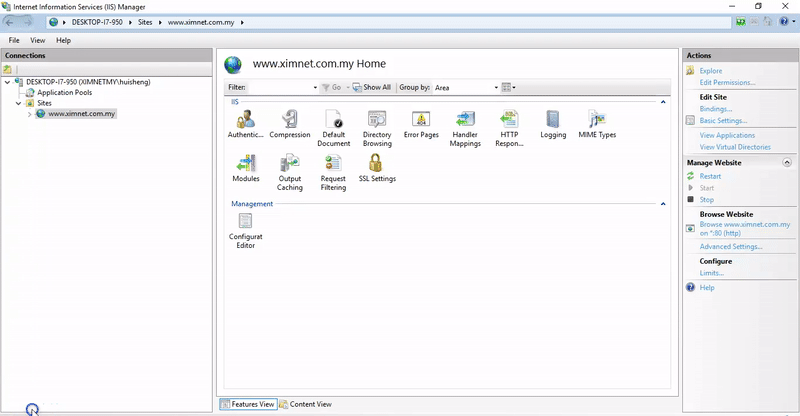Screen dimensions: 800x416
Task: Open the Modules feature
Action: (245, 168)
